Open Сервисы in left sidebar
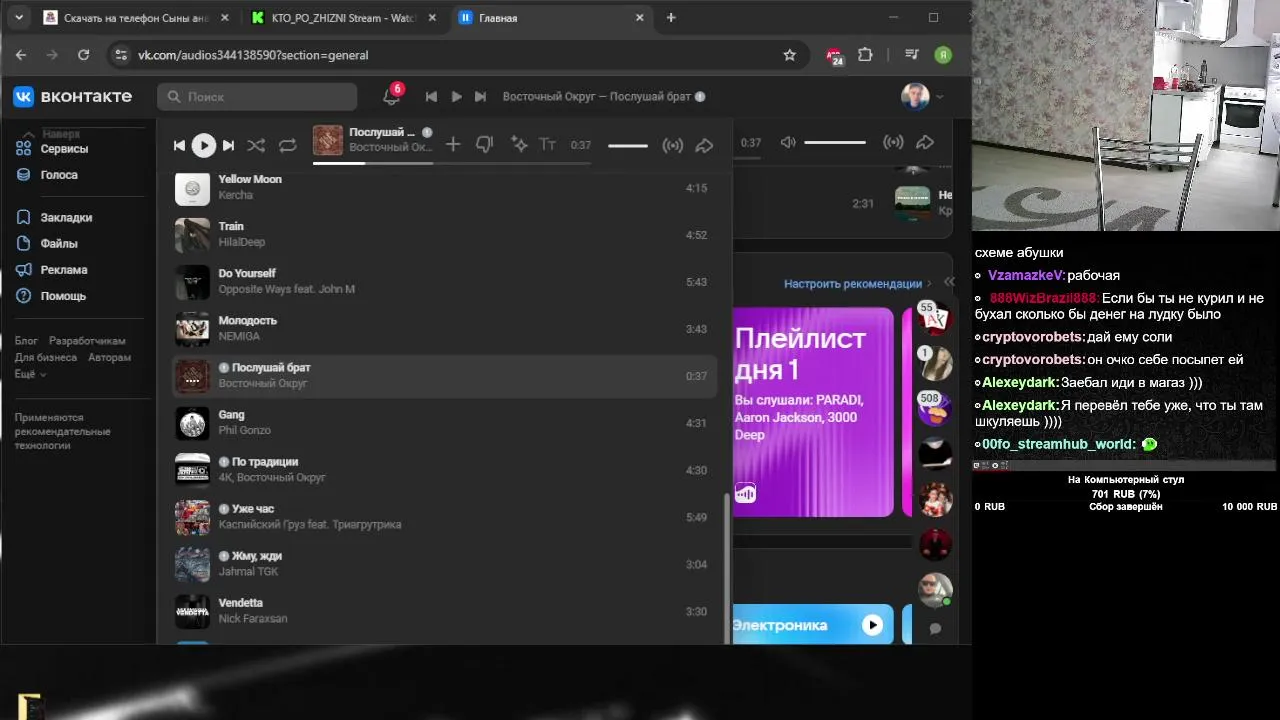The height and width of the screenshot is (720, 1280). (64, 149)
